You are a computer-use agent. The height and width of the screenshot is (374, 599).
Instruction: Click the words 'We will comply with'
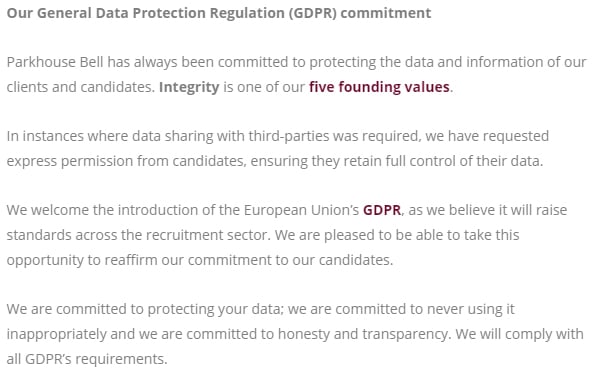tap(520, 334)
